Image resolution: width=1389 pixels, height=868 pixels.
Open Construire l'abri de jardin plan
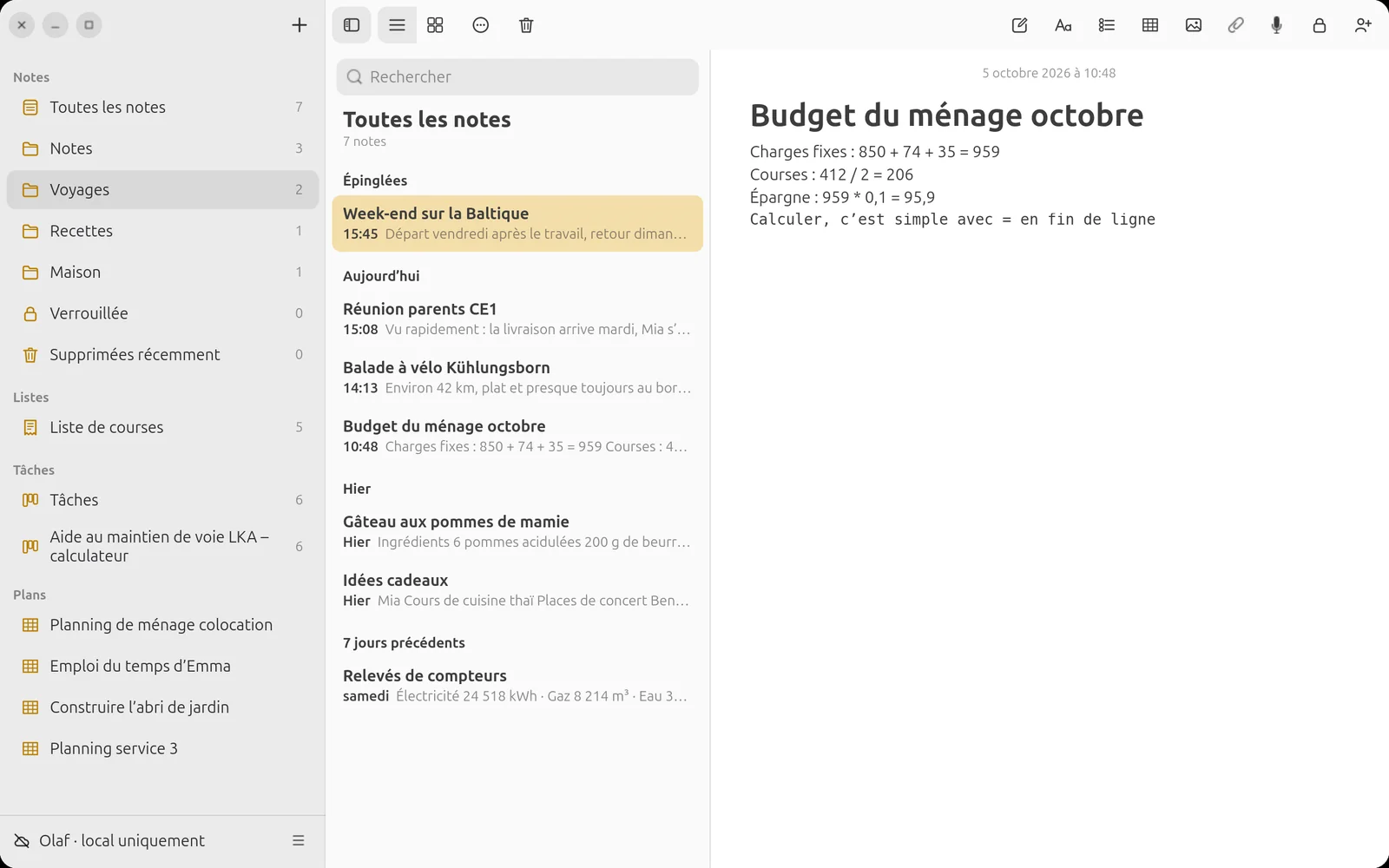coord(162,707)
